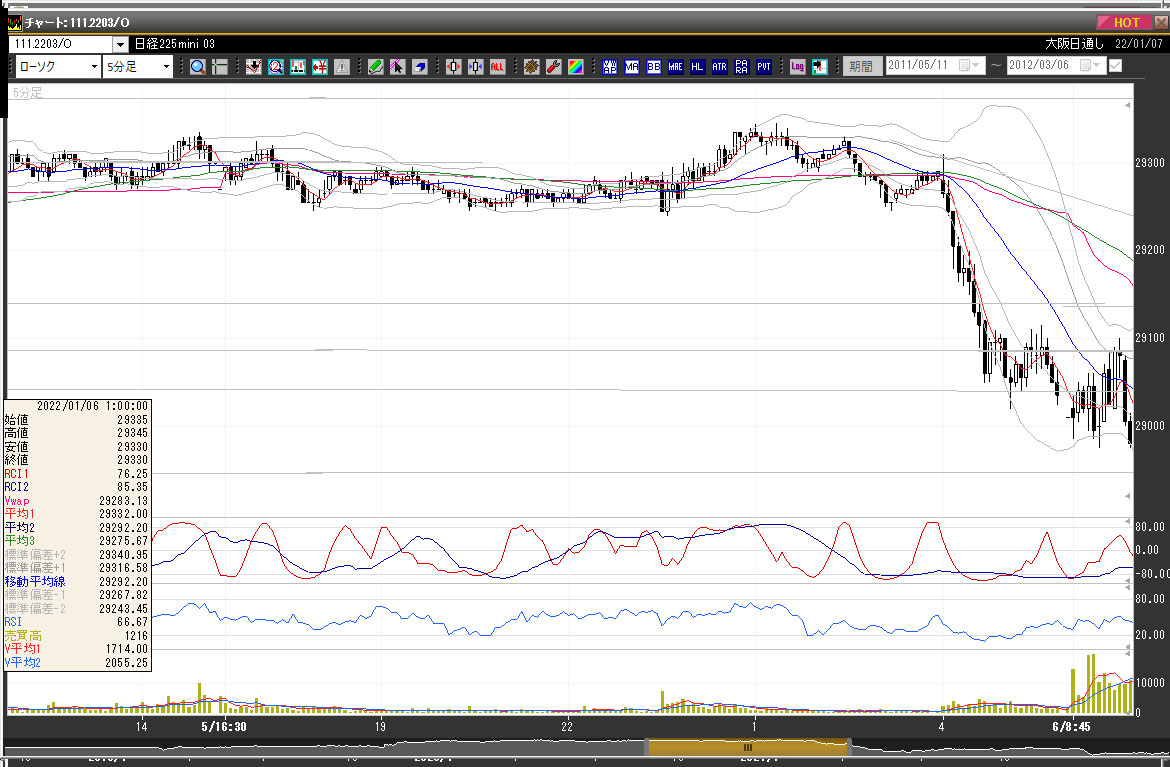1170x767 pixels.
Task: Click the pink HOT button
Action: [1118, 22]
